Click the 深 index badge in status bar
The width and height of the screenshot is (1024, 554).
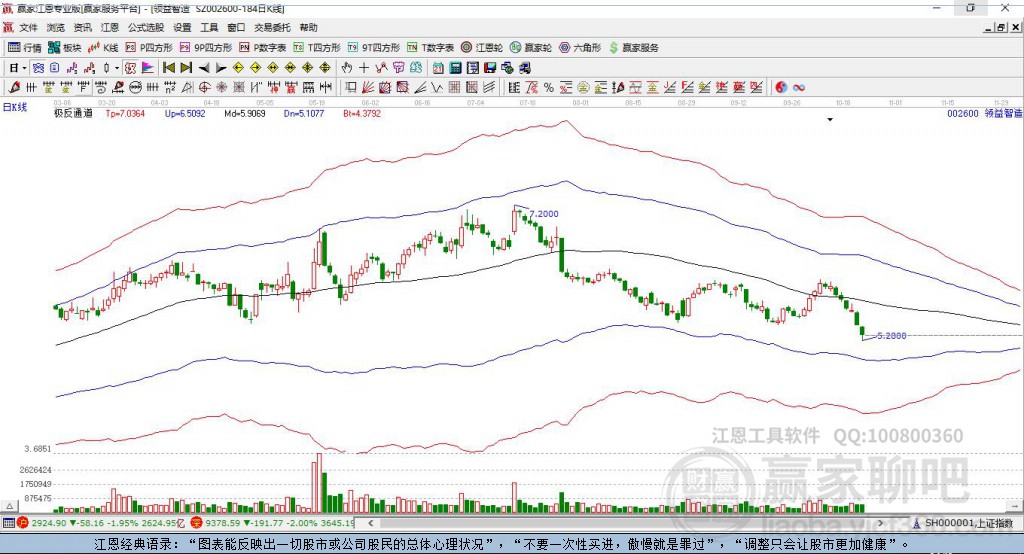197,523
